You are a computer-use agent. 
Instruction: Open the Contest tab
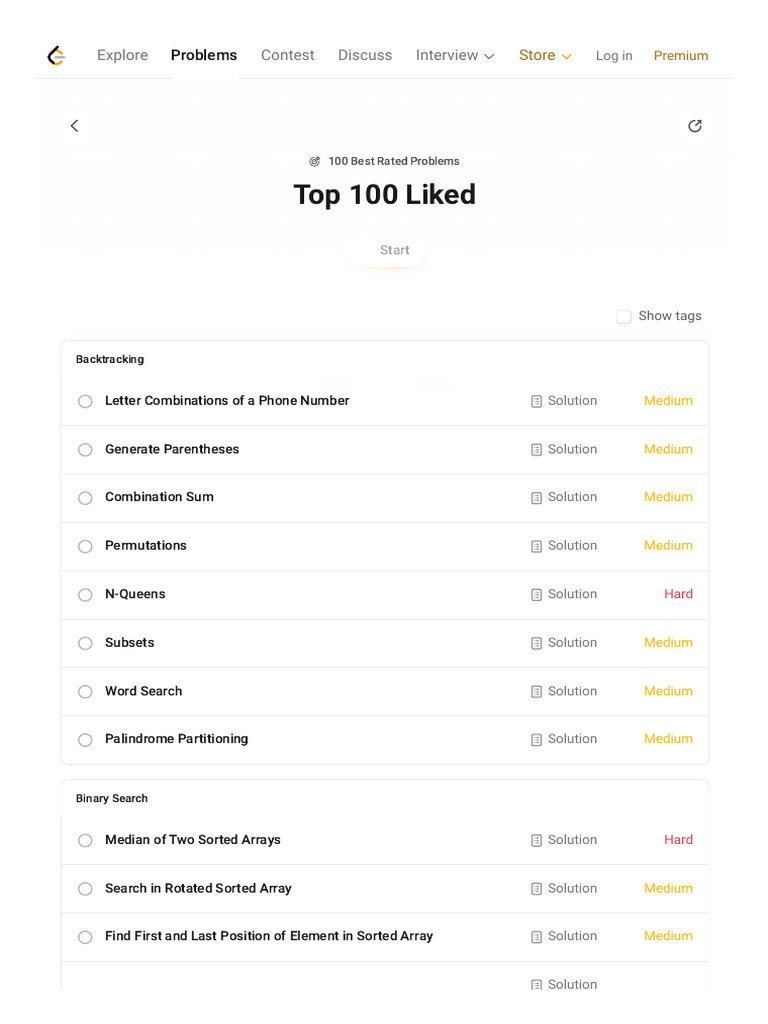[x=287, y=56]
